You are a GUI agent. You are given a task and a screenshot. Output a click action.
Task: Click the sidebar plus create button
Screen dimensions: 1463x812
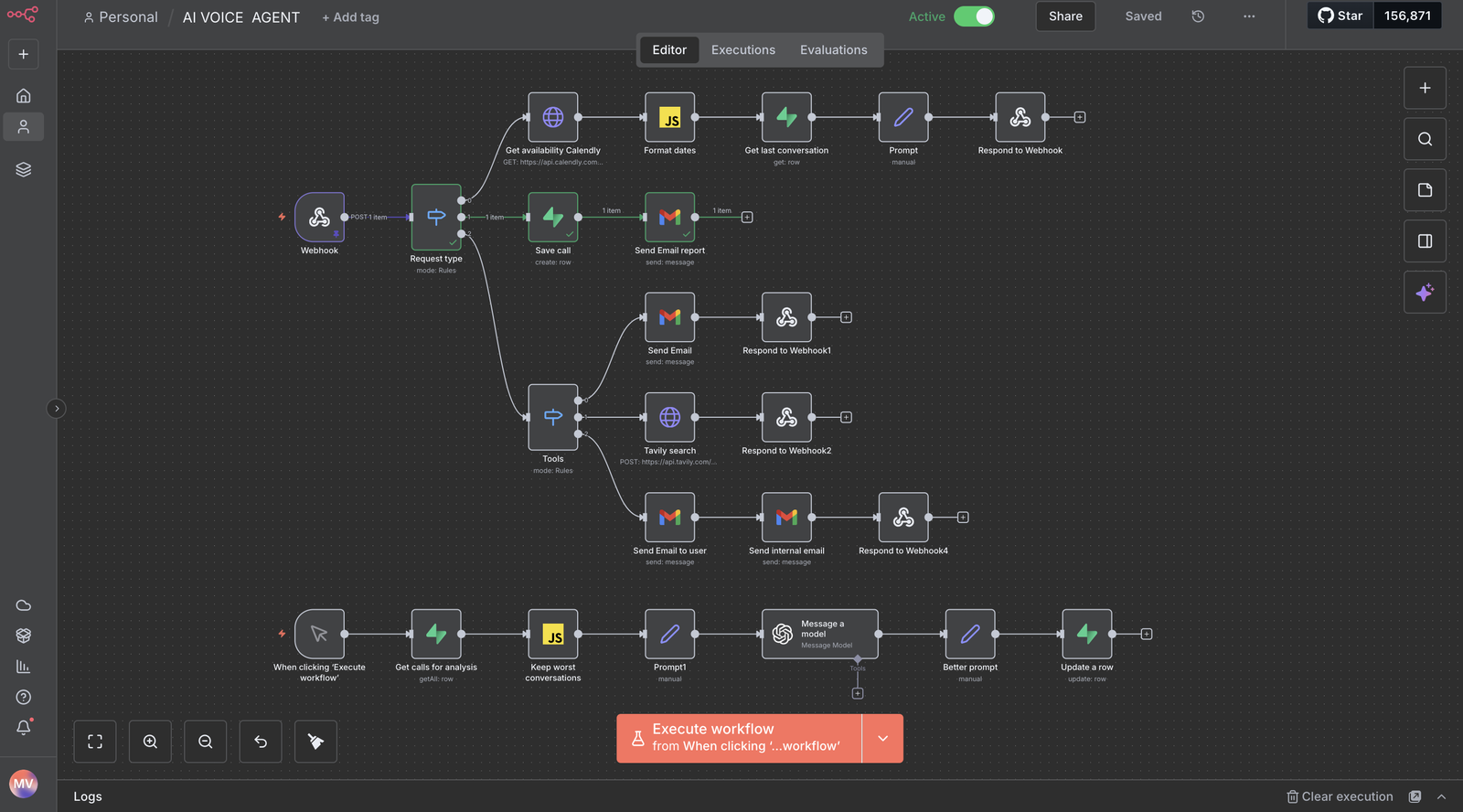[x=24, y=54]
